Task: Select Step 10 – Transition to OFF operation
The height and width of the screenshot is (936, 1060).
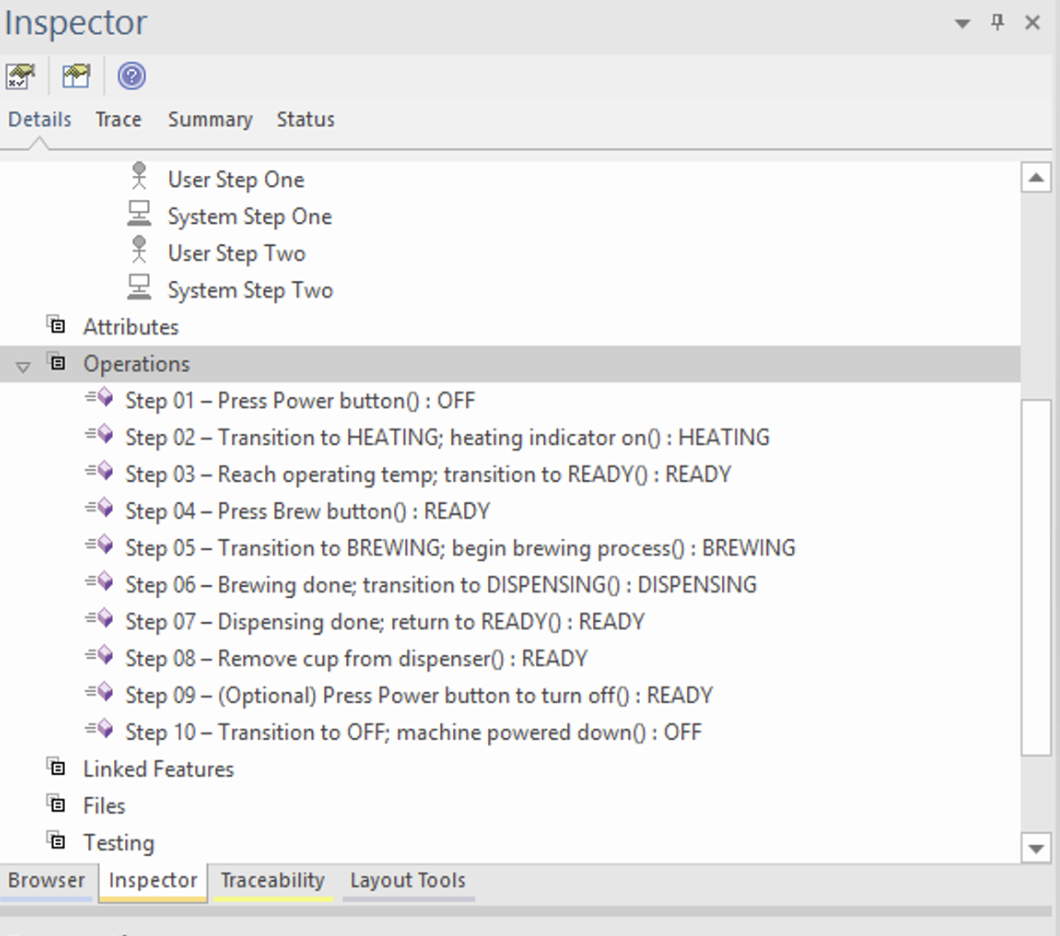Action: [x=414, y=733]
